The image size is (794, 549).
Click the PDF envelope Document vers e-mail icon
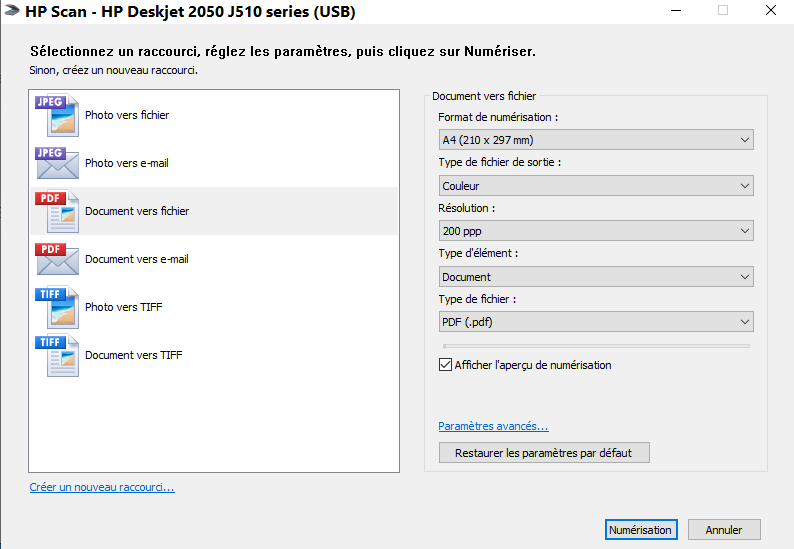click(x=57, y=259)
